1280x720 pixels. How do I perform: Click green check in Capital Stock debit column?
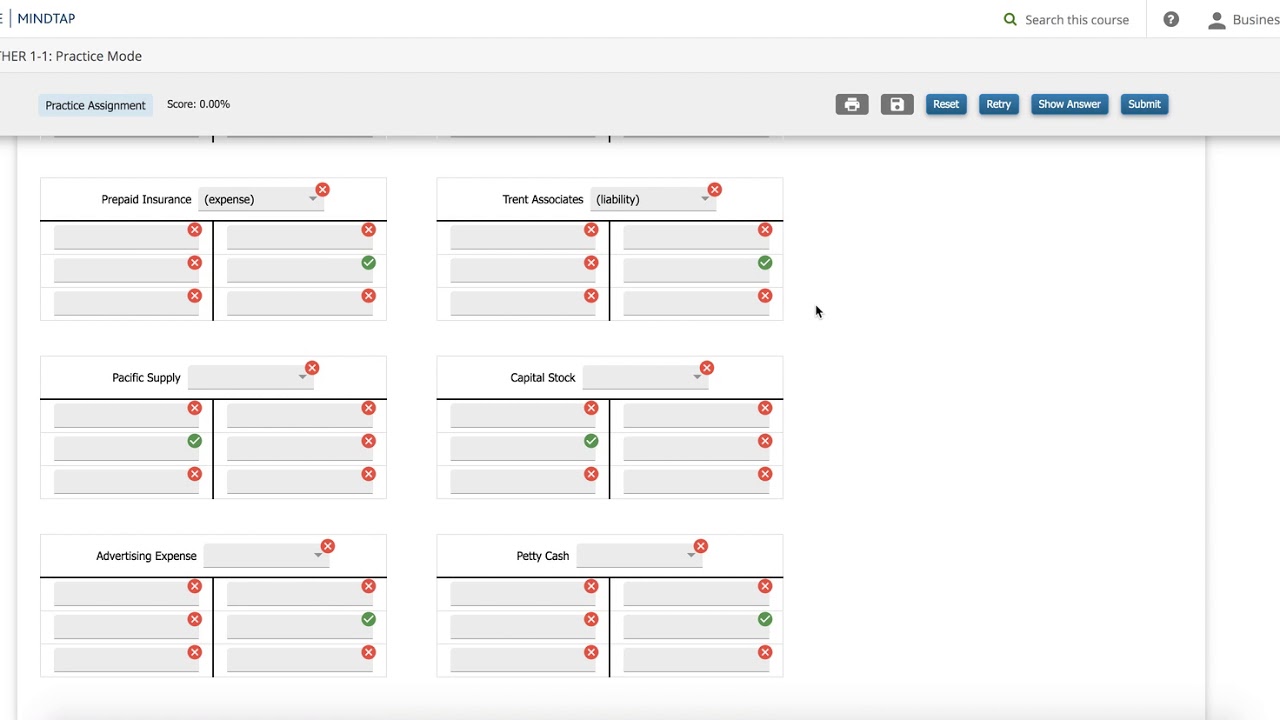591,441
